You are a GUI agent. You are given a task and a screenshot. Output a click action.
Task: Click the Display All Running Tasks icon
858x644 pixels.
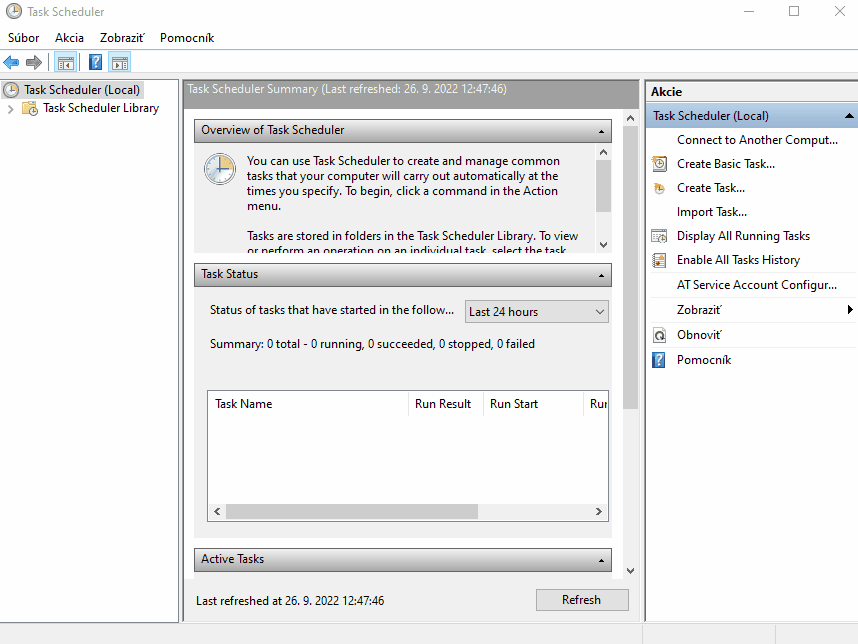(659, 236)
